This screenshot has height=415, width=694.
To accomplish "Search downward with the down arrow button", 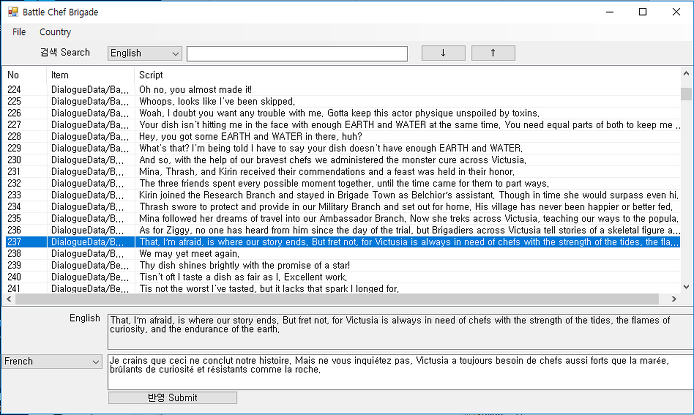I will click(443, 53).
